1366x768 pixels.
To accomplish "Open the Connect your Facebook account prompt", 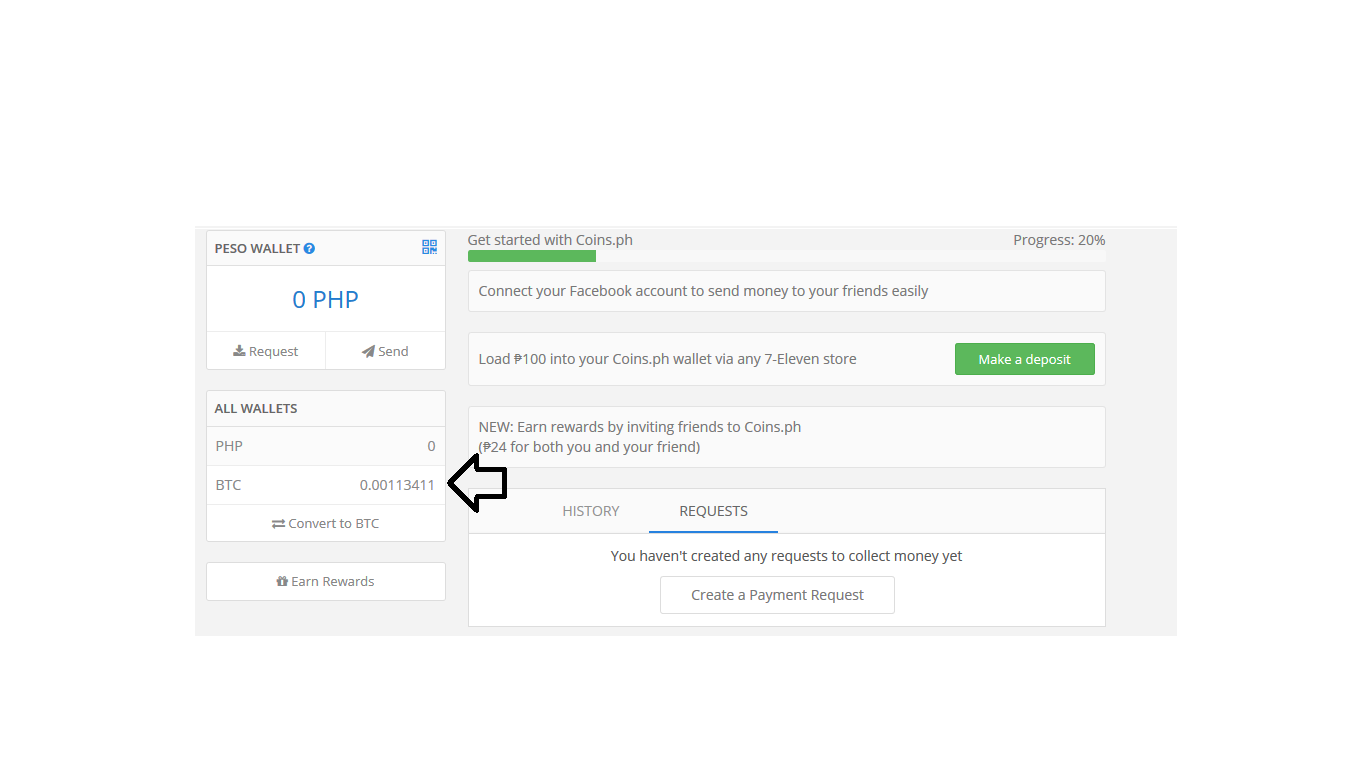I will pos(786,291).
